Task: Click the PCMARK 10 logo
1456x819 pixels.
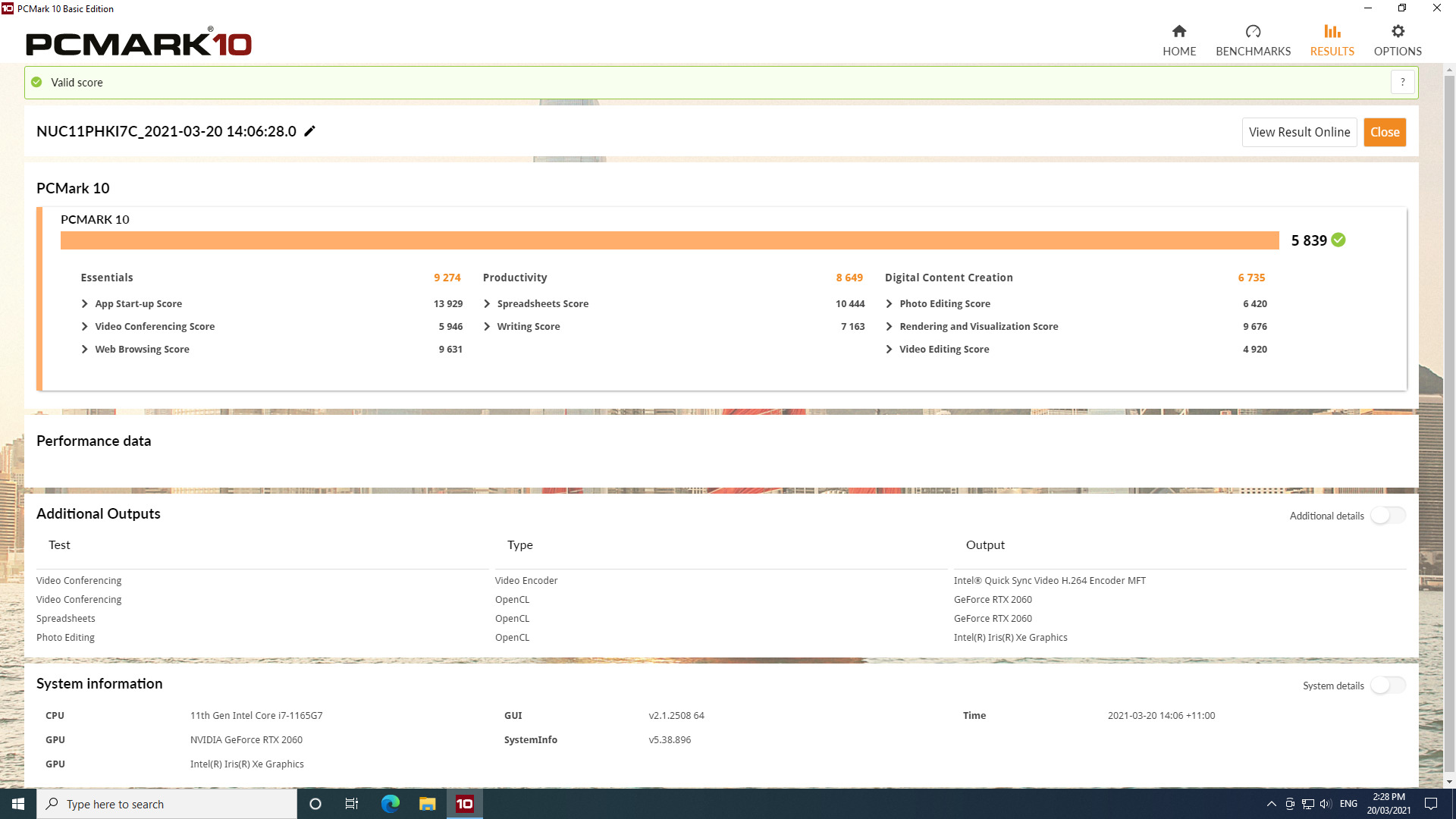Action: tap(139, 42)
